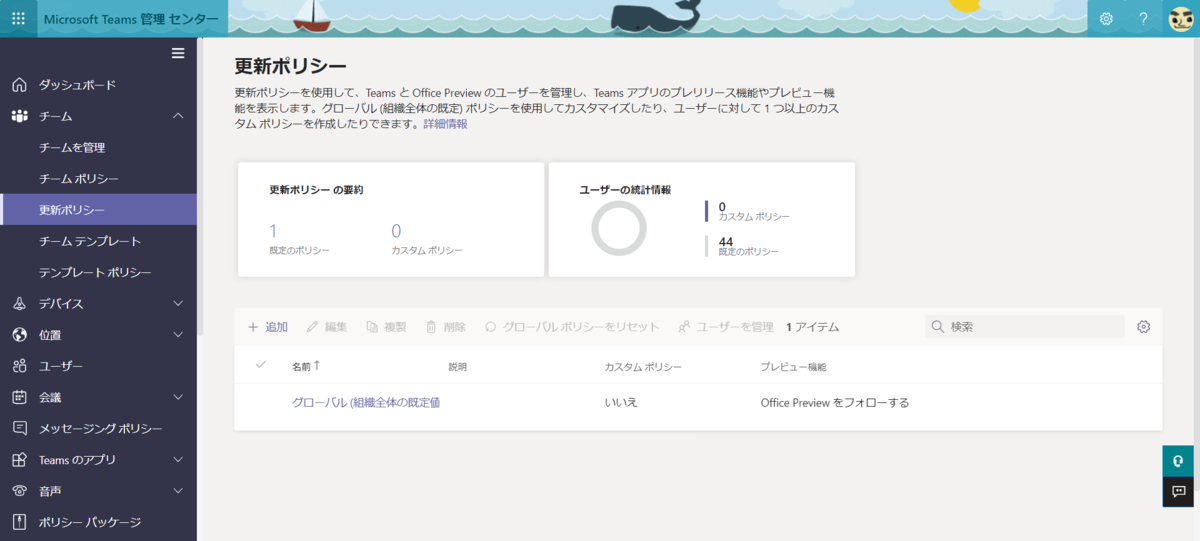Click the Voice phone icon
Screen dimensions: 1200x541
pyautogui.click(x=19, y=491)
